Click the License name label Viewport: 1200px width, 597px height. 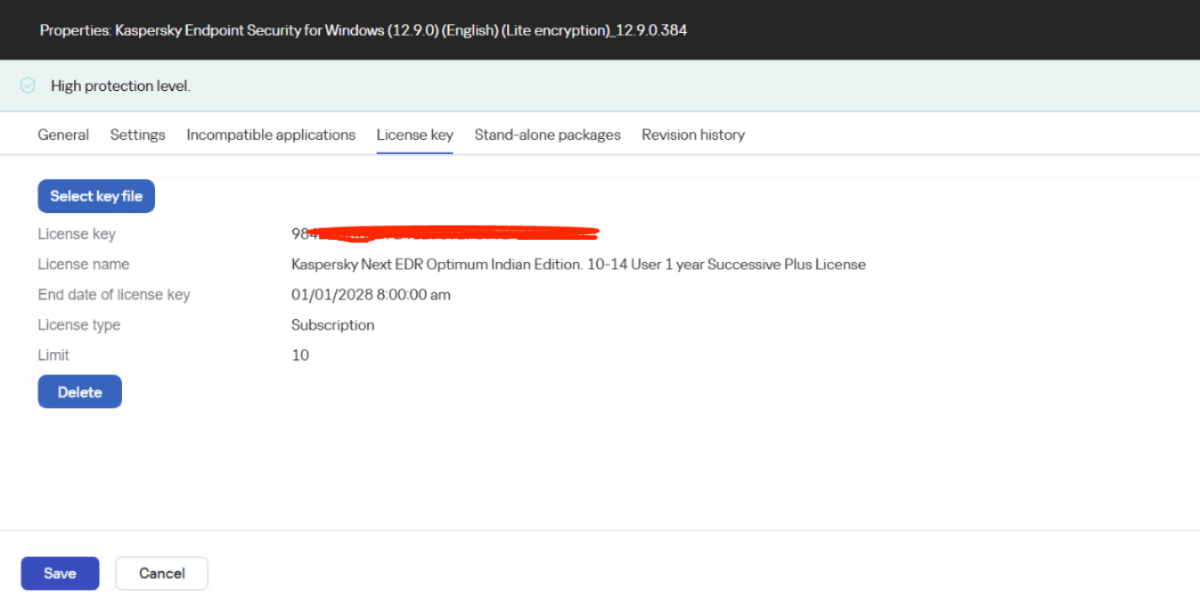(84, 264)
